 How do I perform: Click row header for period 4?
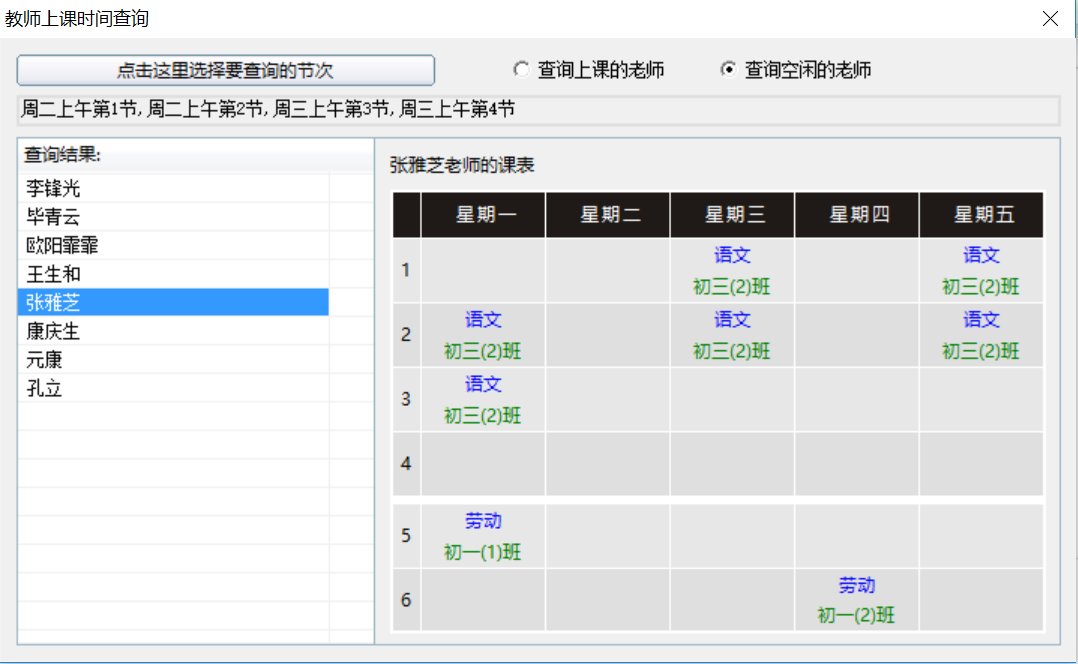click(406, 464)
